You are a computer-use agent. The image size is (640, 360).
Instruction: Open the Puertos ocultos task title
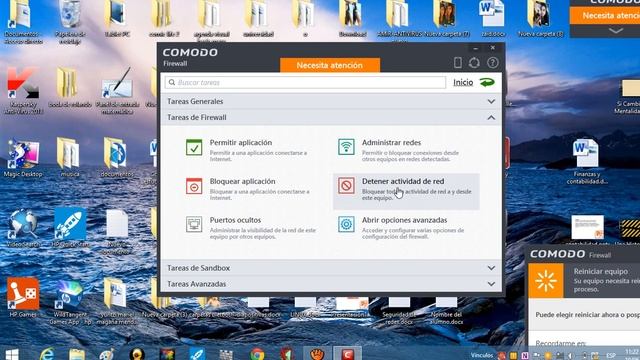(236, 220)
